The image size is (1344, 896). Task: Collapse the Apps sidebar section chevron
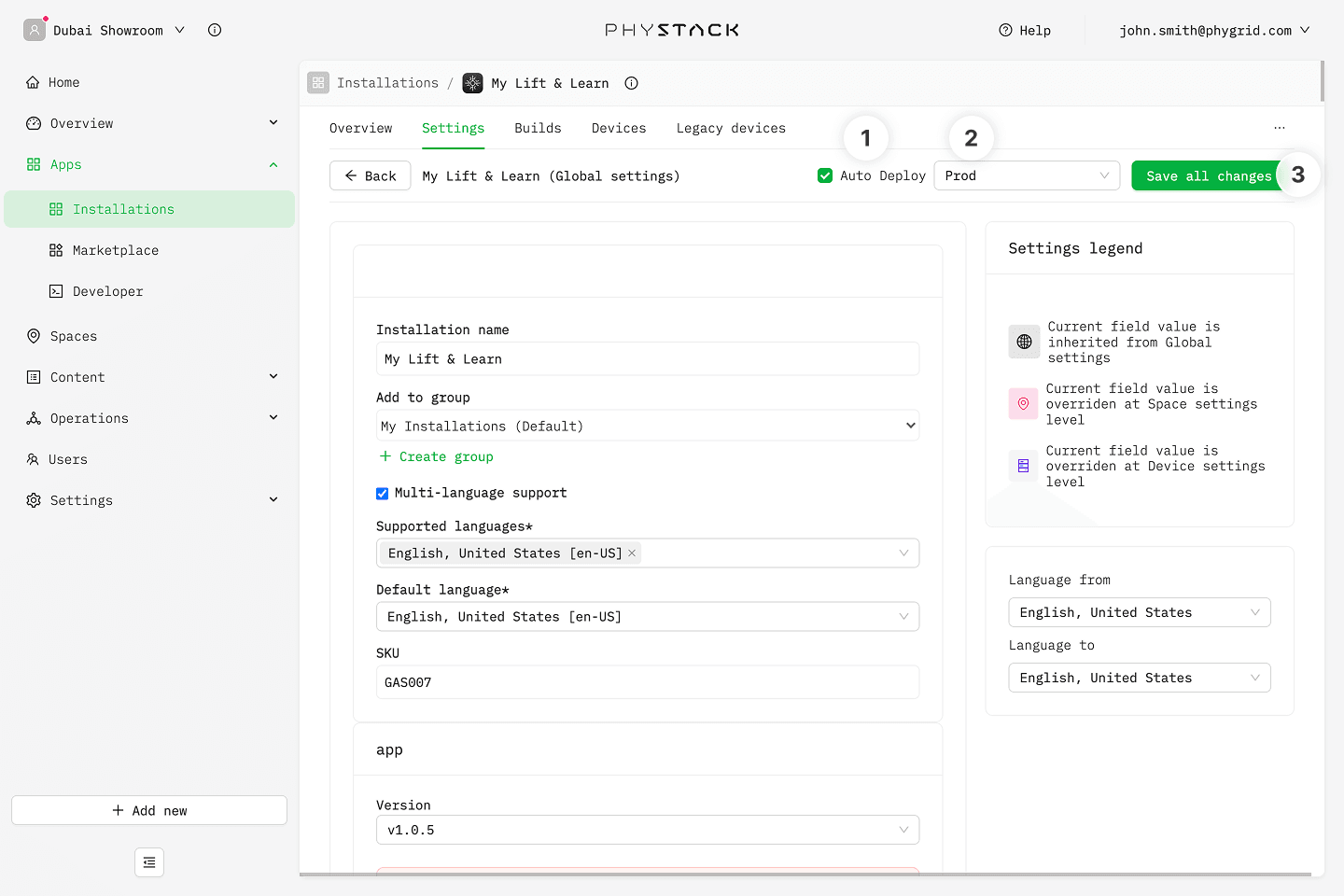coord(273,164)
